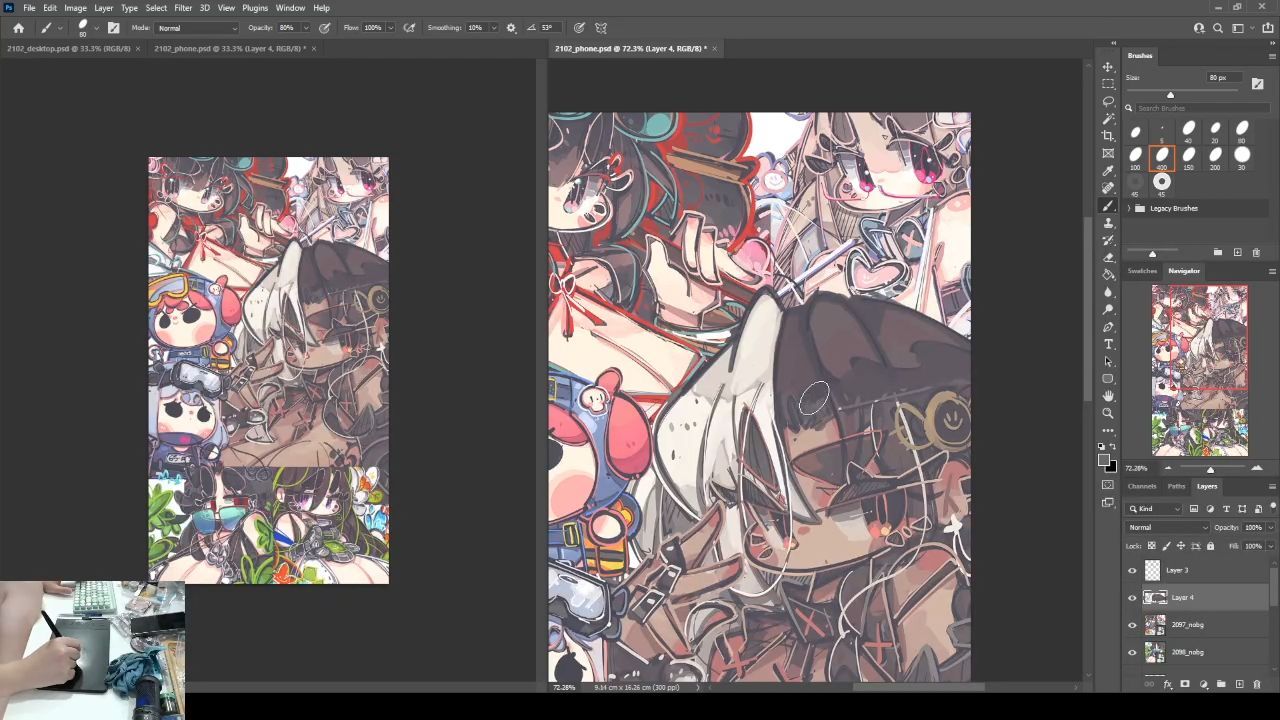1280x720 pixels.
Task: Toggle visibility of 2097_nobg layer
Action: click(x=1132, y=625)
